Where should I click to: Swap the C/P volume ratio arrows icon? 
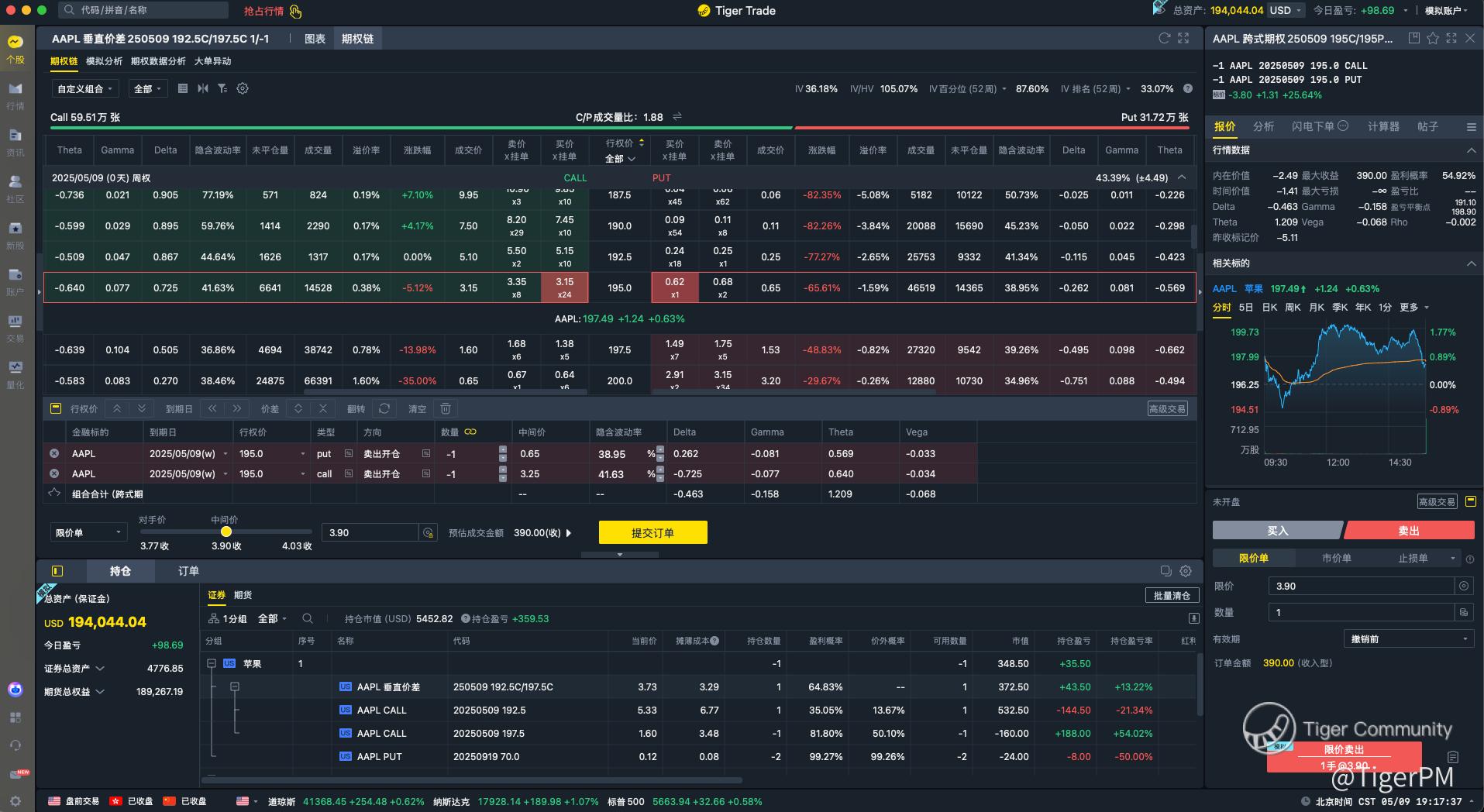pos(677,116)
